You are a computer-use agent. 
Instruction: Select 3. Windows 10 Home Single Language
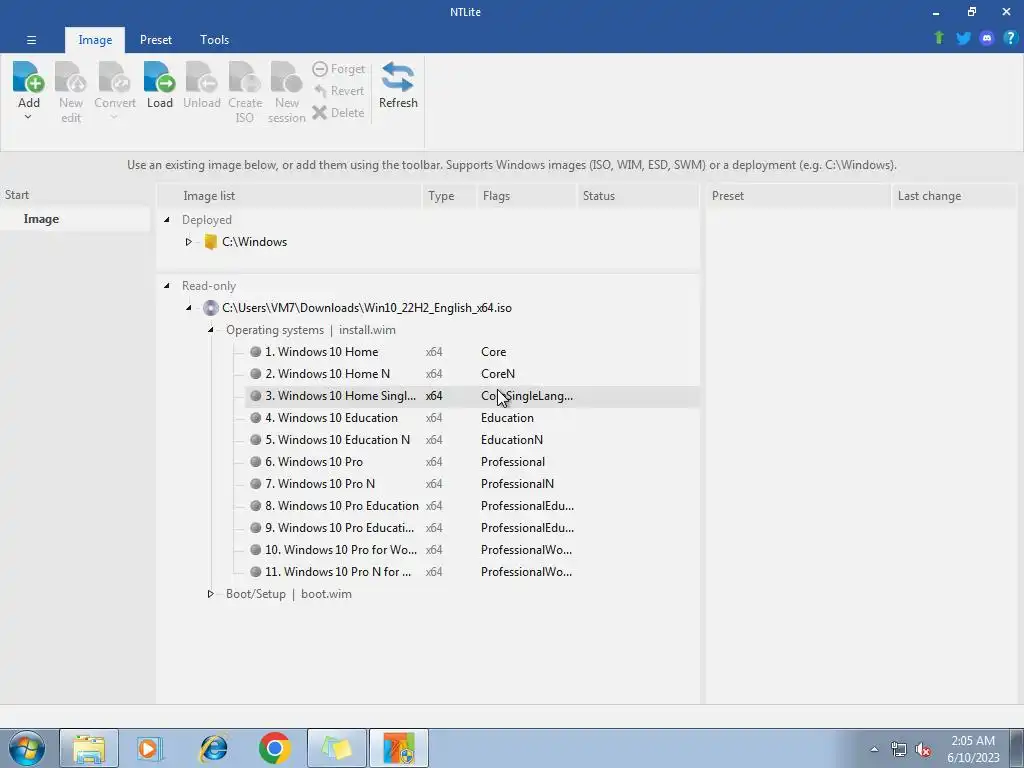[x=472, y=396]
